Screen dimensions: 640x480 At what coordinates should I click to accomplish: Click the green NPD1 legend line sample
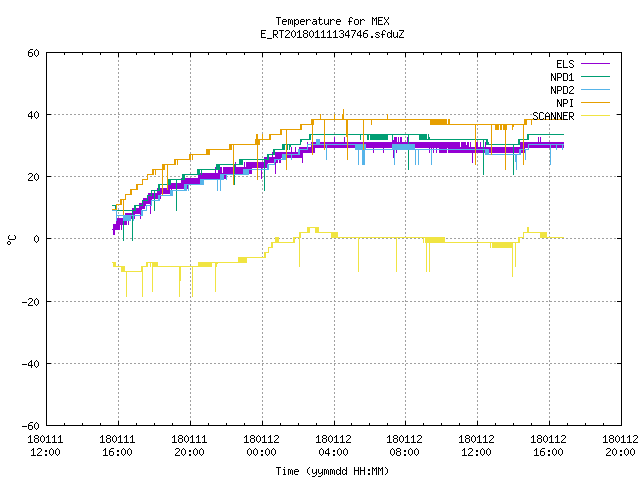[595, 77]
